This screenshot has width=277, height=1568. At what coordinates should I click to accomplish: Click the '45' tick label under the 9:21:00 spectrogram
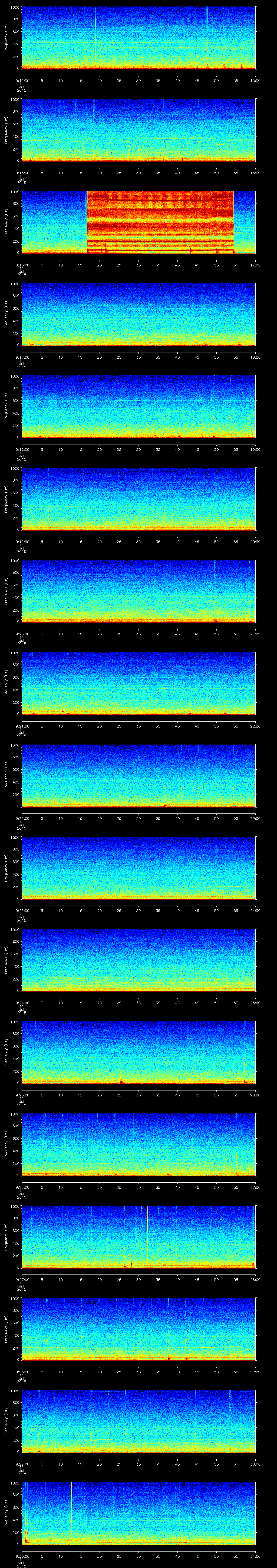[197, 726]
